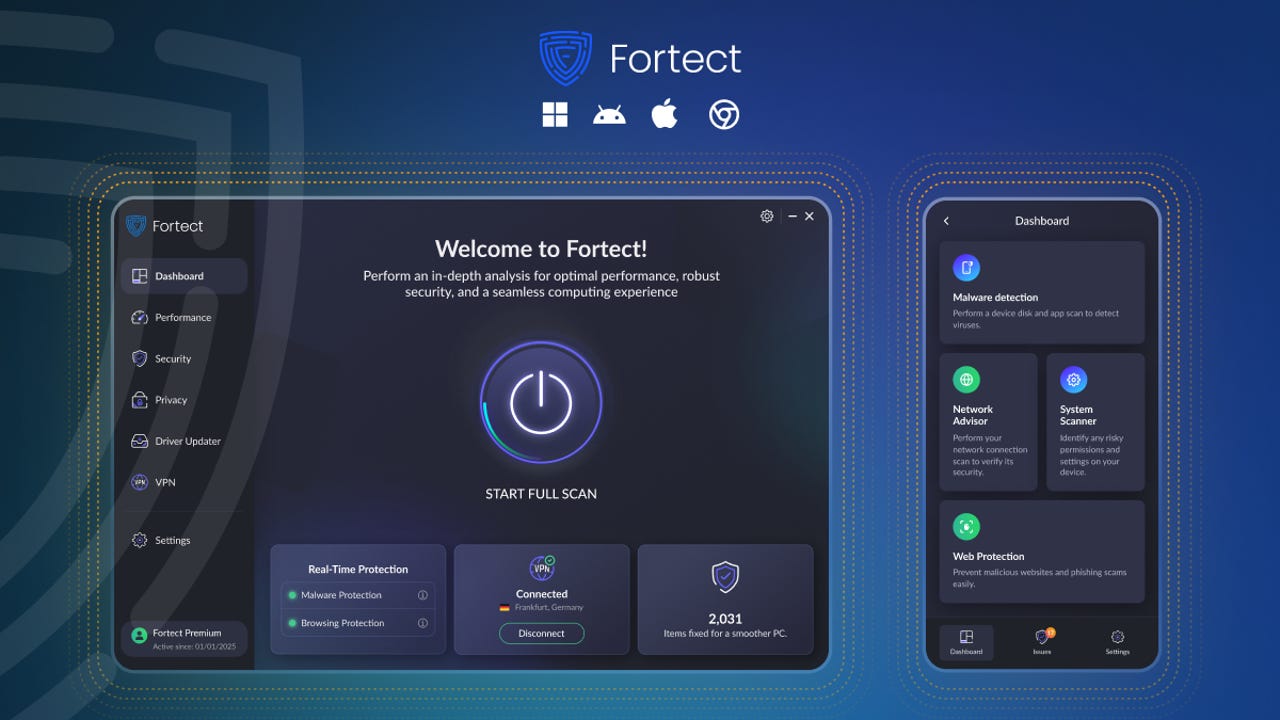This screenshot has height=720, width=1280.
Task: Click the gear icon in title bar
Action: (767, 216)
